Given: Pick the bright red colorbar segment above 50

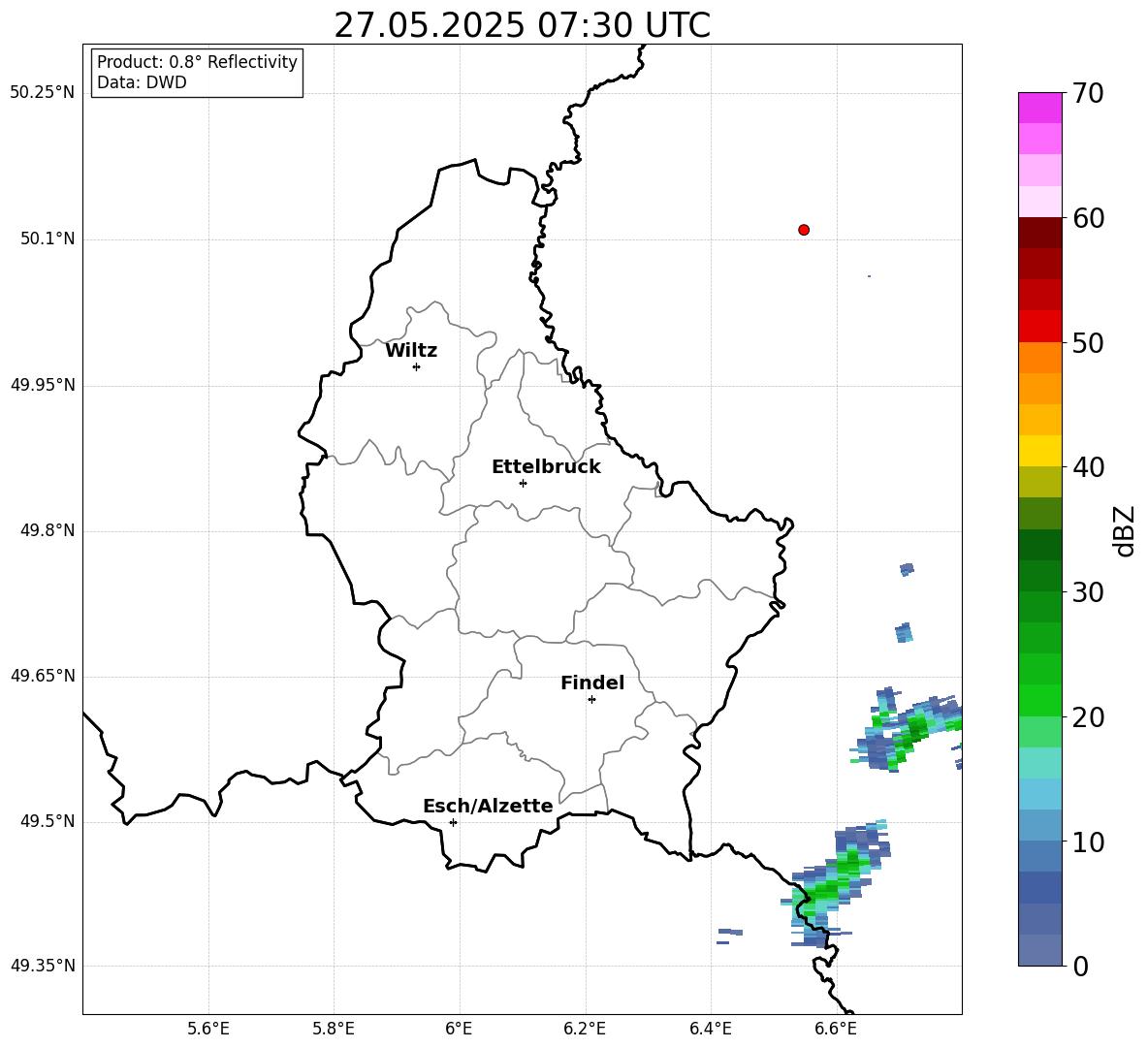Looking at the screenshot, I should click(x=1040, y=327).
